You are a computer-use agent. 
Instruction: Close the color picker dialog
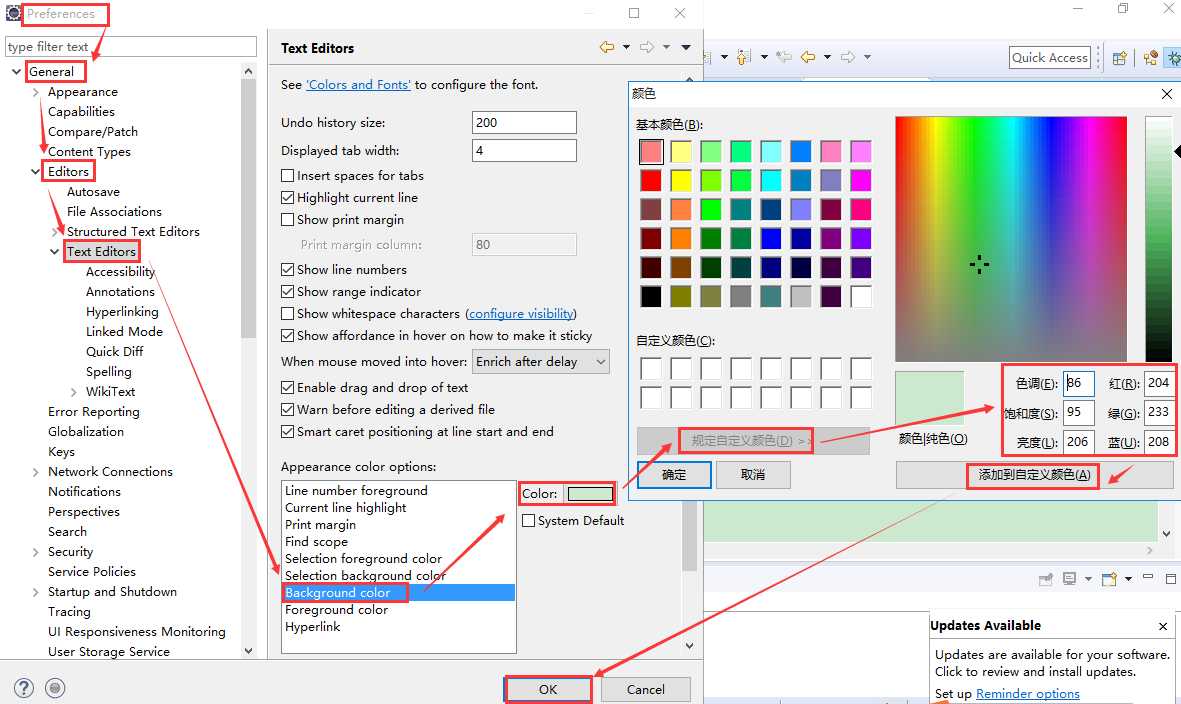click(1167, 93)
